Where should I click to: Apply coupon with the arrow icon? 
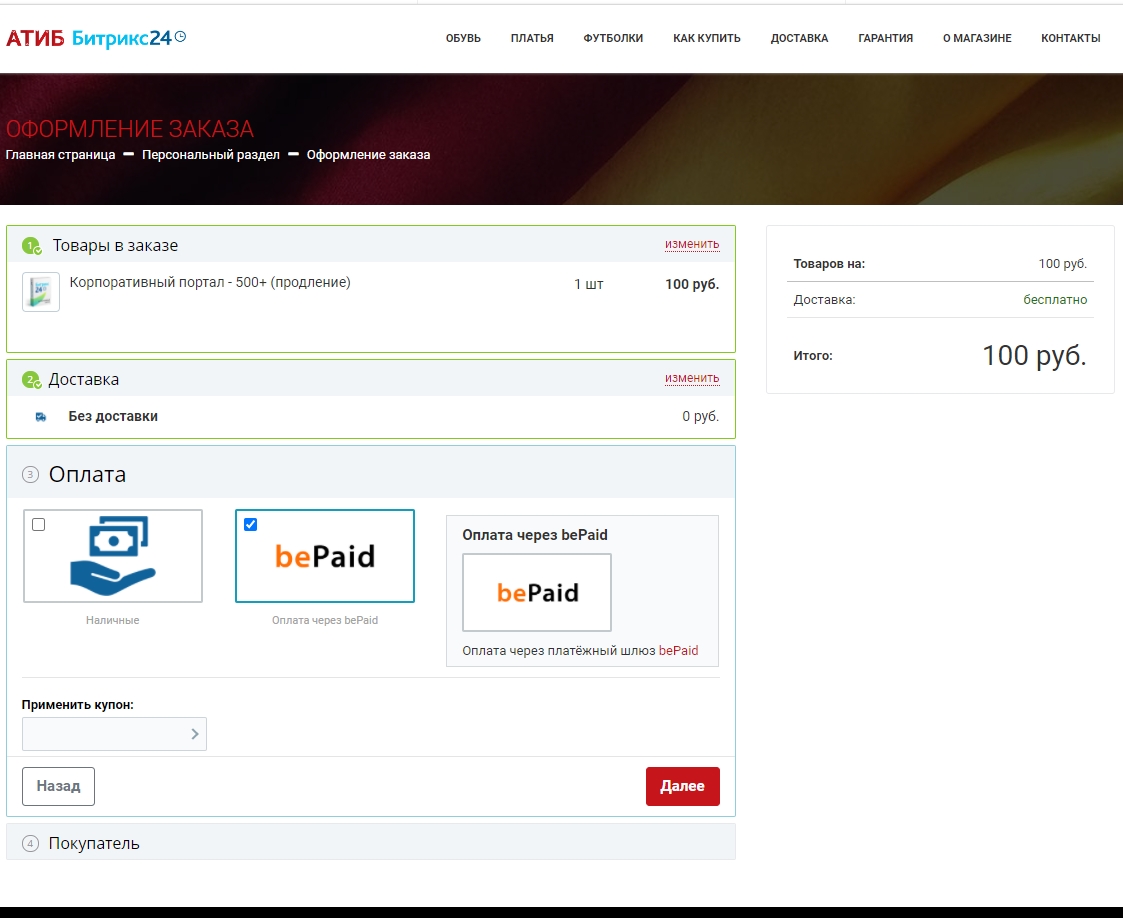tap(195, 734)
